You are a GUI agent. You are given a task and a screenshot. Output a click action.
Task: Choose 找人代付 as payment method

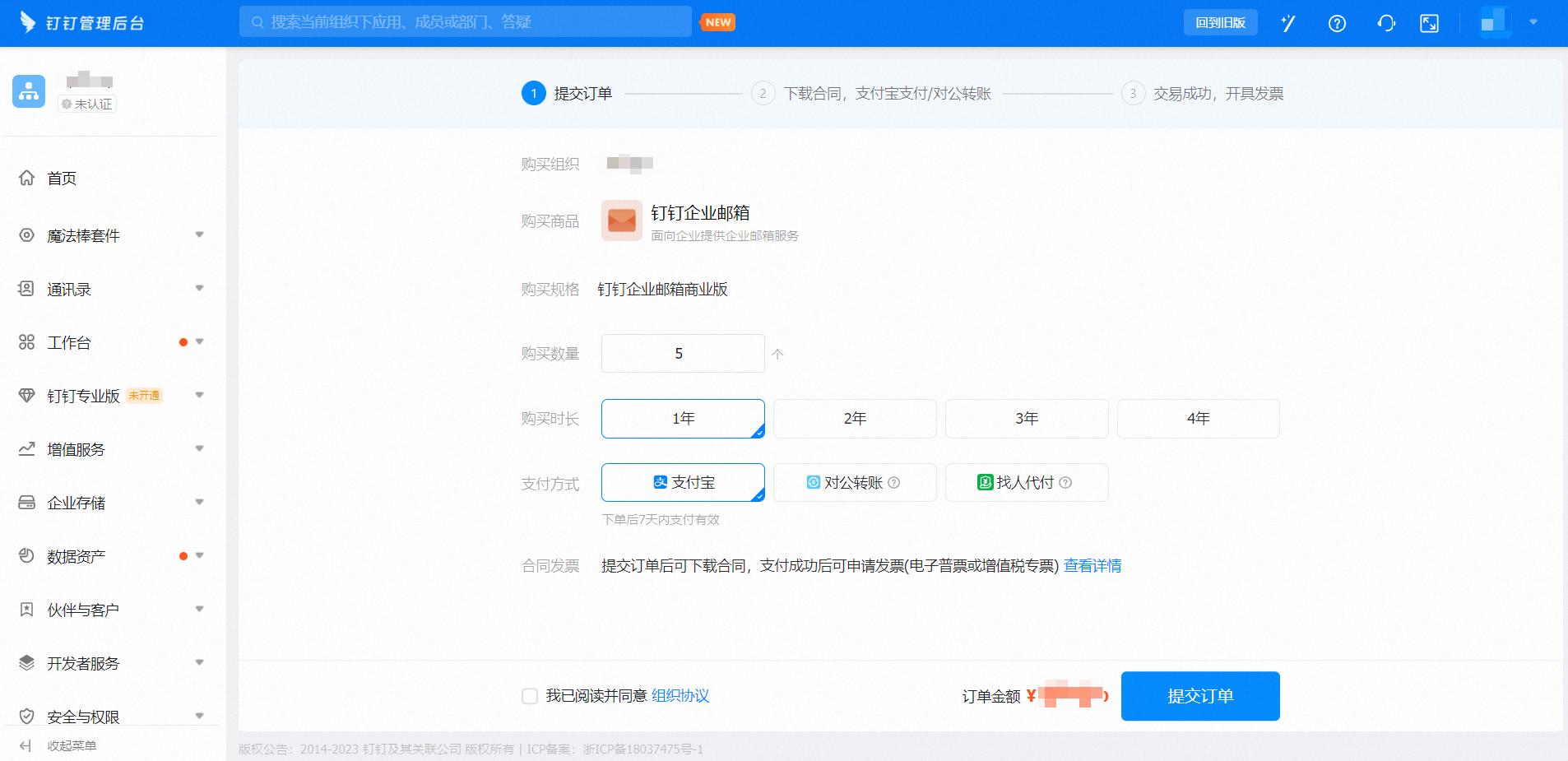(1027, 482)
